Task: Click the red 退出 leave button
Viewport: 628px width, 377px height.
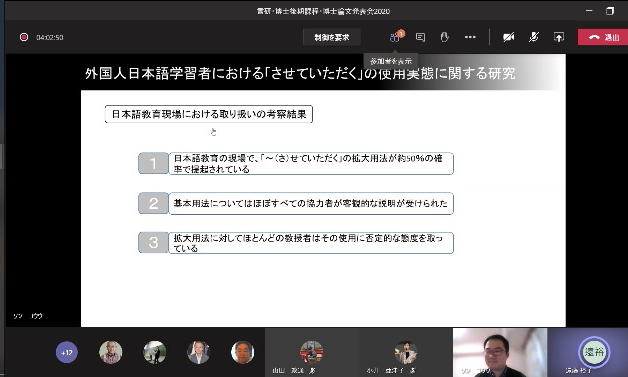Action: coord(603,37)
